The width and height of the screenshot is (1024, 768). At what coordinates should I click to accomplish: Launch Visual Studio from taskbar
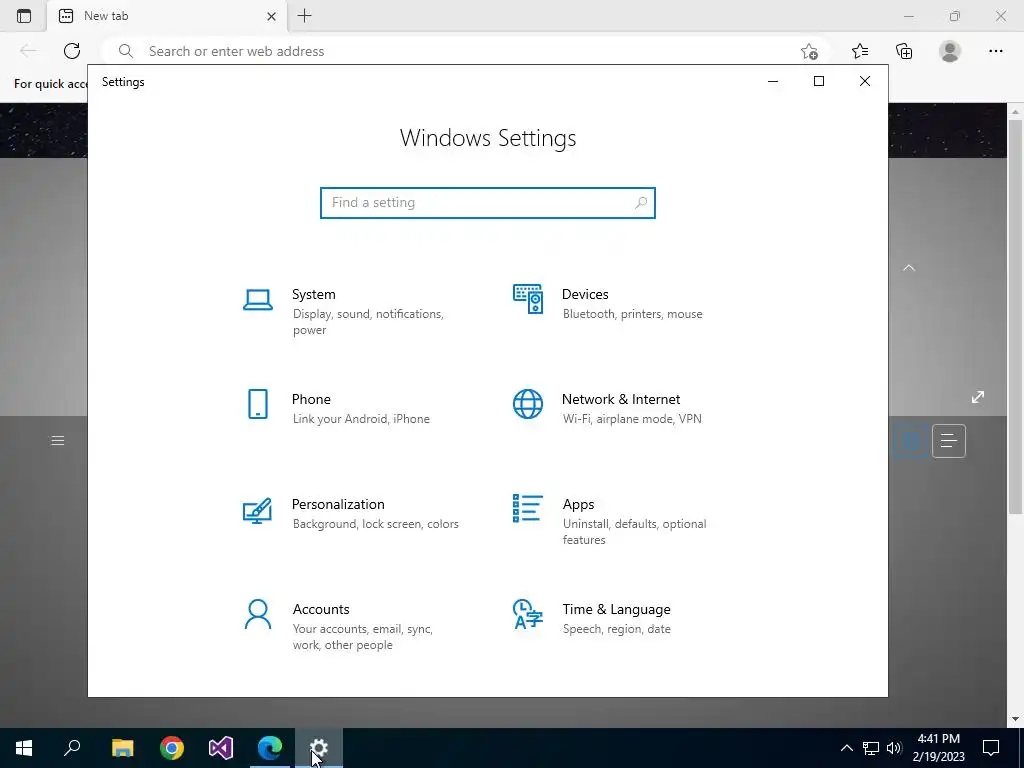[221, 748]
